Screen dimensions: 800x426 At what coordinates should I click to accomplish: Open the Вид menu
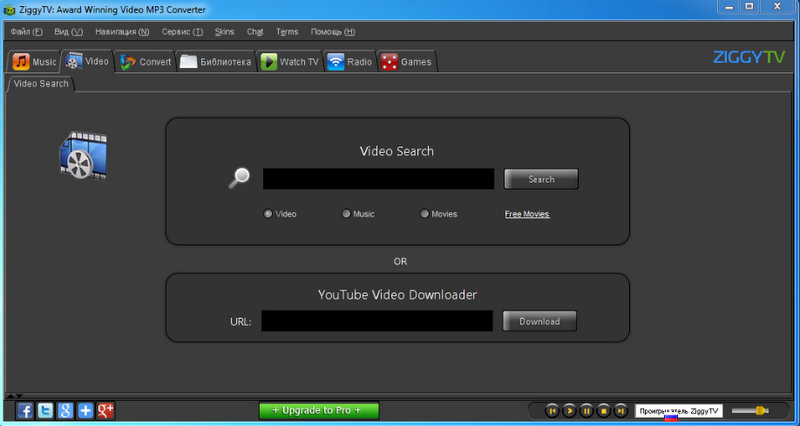click(x=68, y=32)
